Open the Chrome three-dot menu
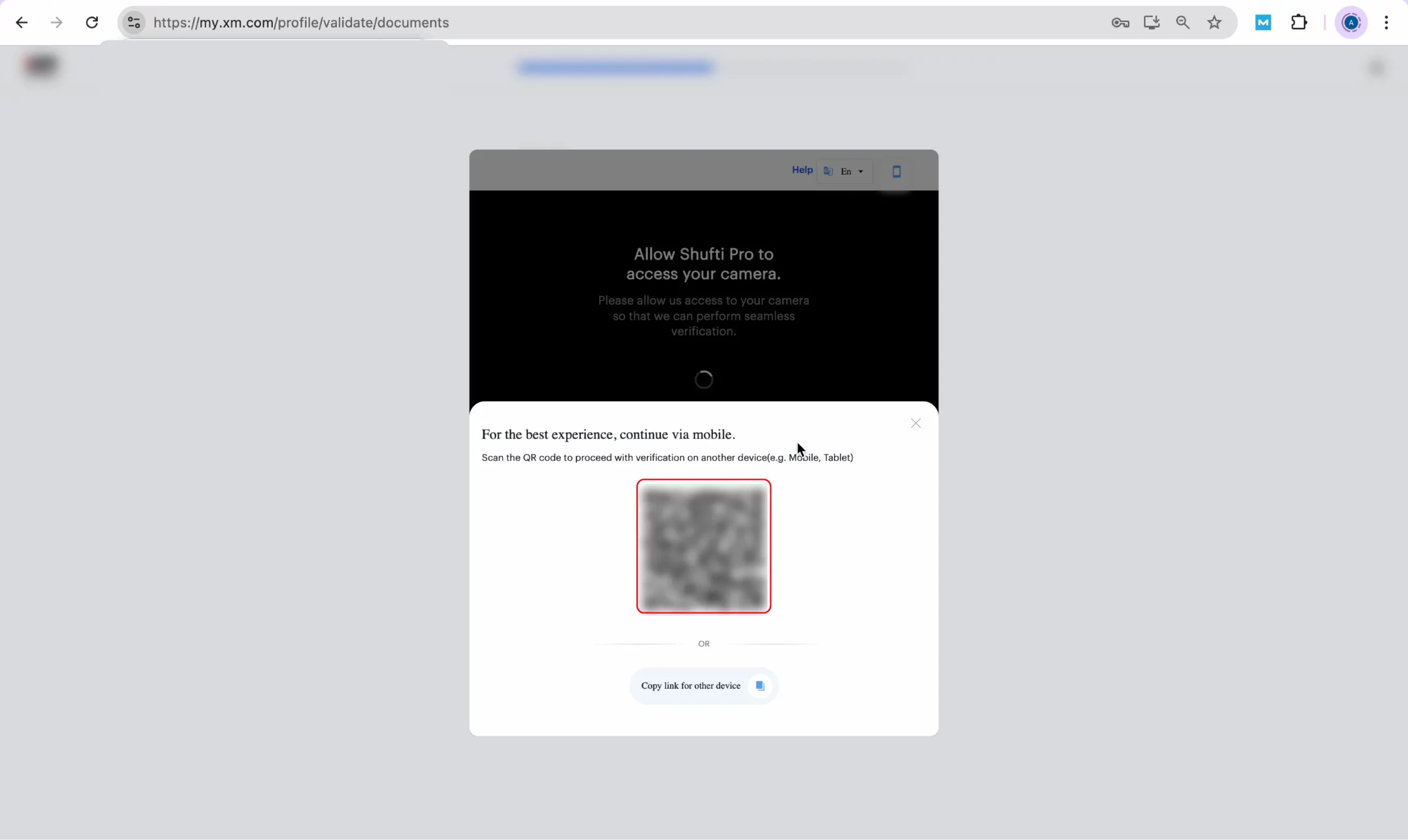 (1387, 22)
